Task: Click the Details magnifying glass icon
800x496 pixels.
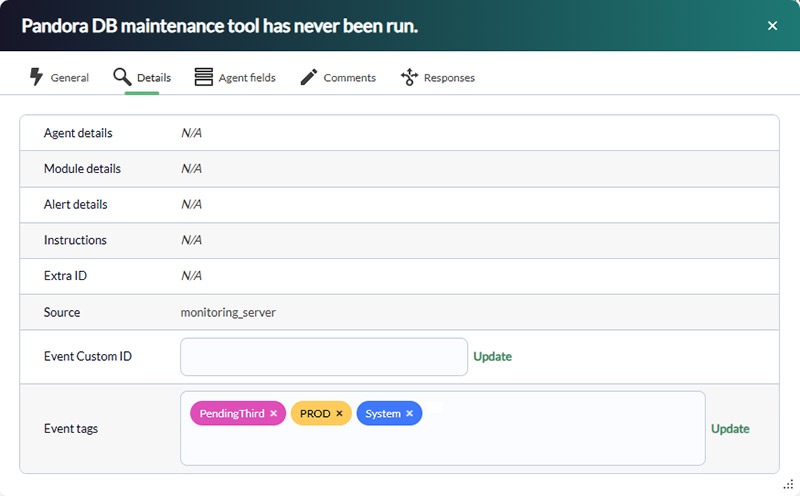Action: tap(122, 77)
